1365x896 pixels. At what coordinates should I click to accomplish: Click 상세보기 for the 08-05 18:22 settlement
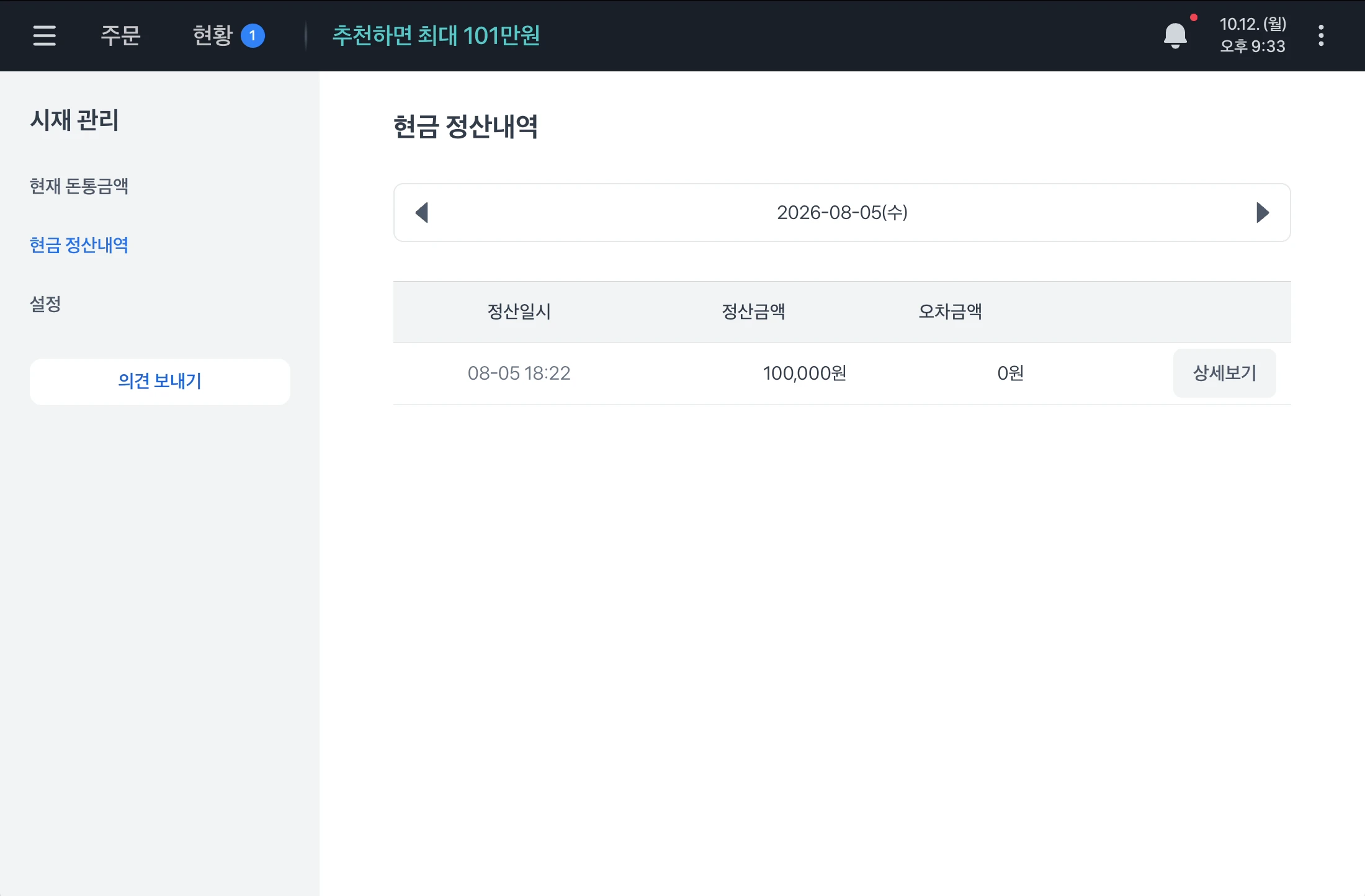(1224, 373)
